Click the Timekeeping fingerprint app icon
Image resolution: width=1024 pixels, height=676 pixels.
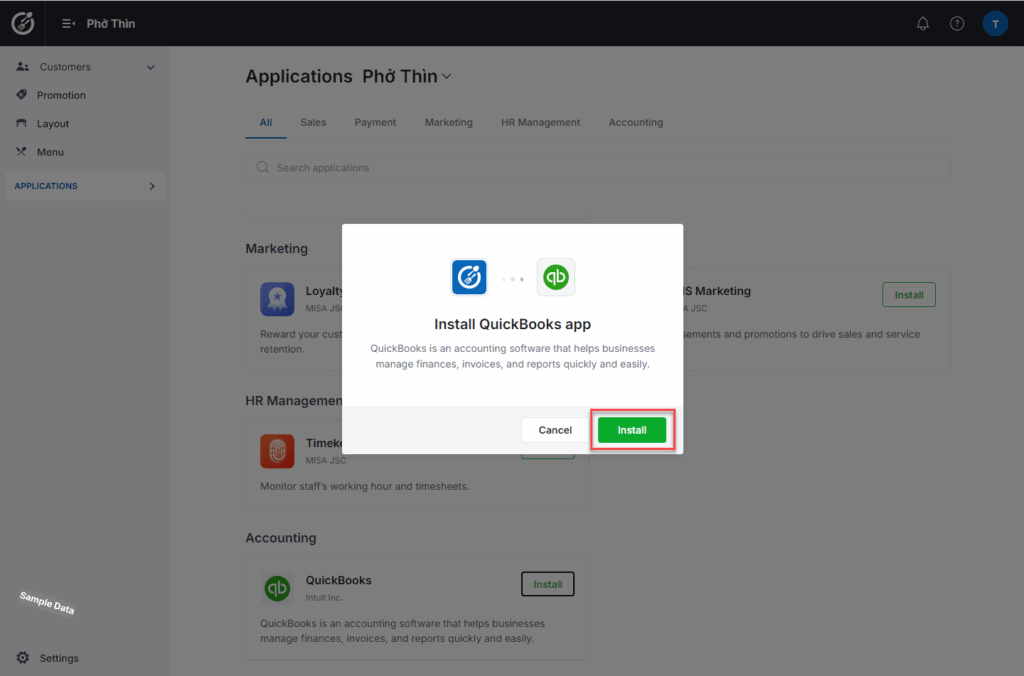(x=277, y=451)
